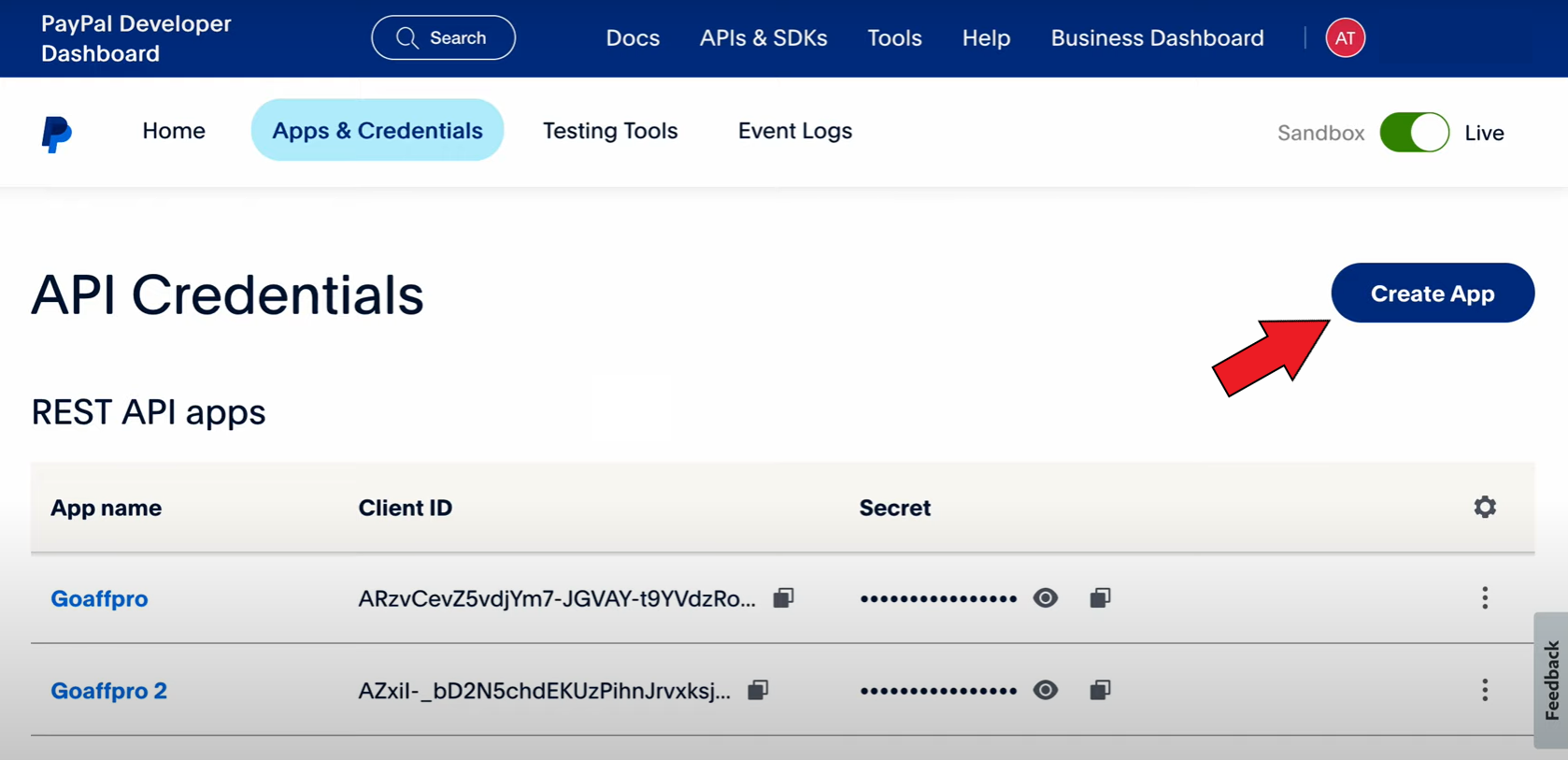Open the Feedback side tab
The height and width of the screenshot is (760, 1568).
1551,680
